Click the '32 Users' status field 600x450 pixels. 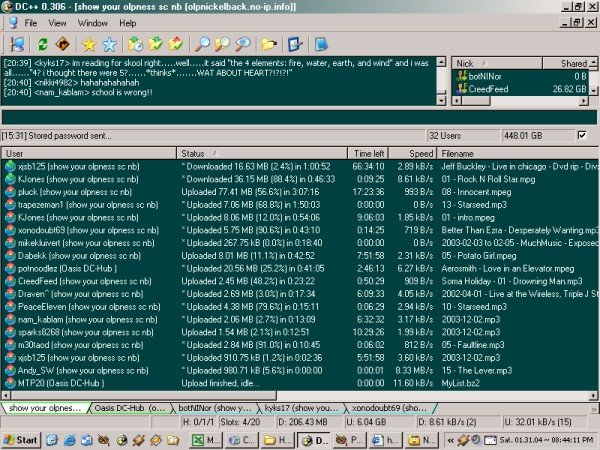pyautogui.click(x=463, y=135)
